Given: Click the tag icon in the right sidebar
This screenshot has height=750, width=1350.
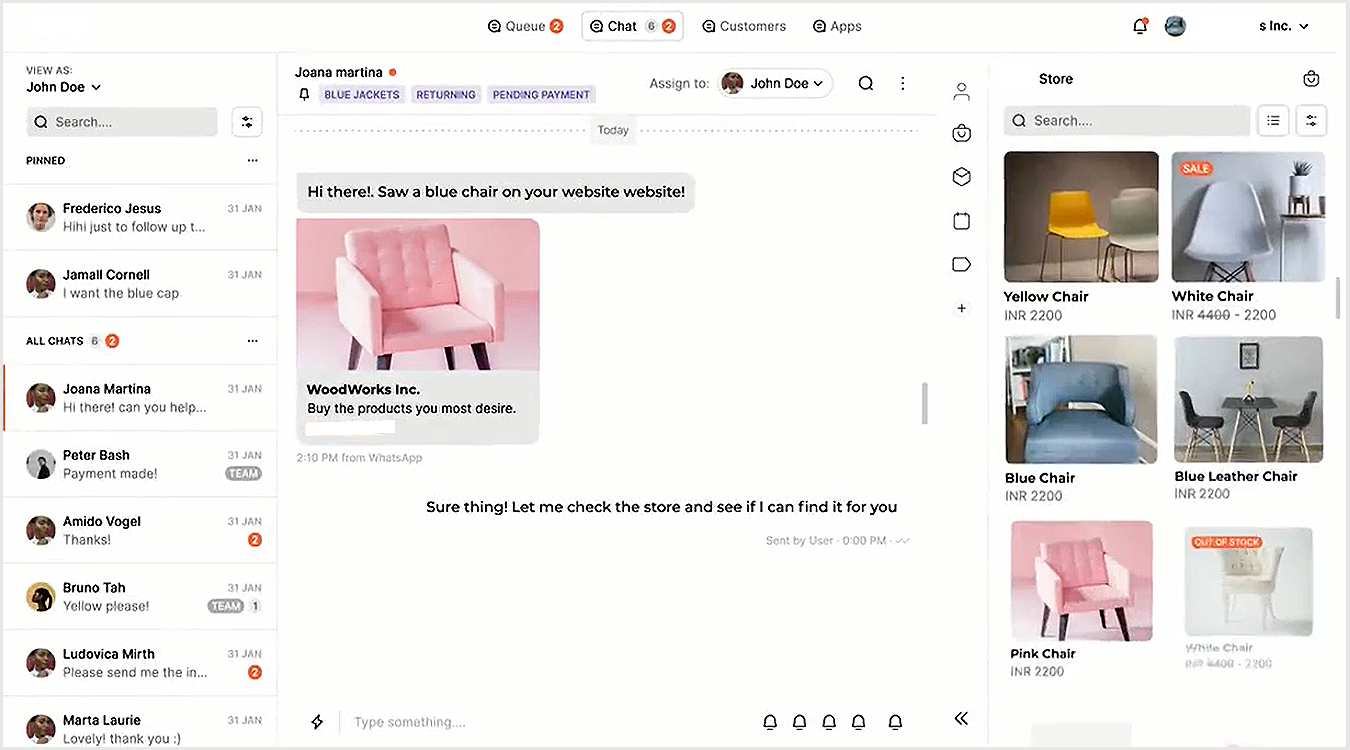Looking at the screenshot, I should [961, 263].
